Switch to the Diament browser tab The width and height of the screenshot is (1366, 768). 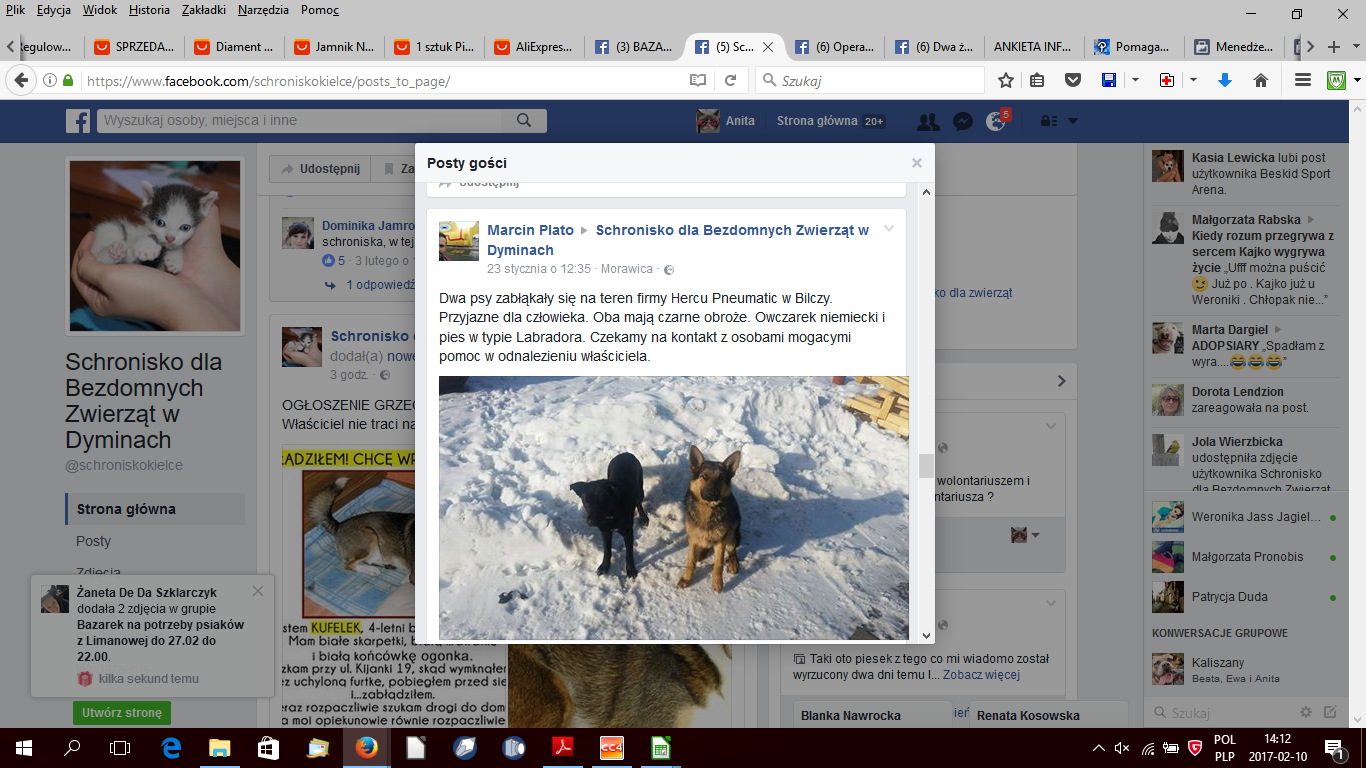click(234, 47)
